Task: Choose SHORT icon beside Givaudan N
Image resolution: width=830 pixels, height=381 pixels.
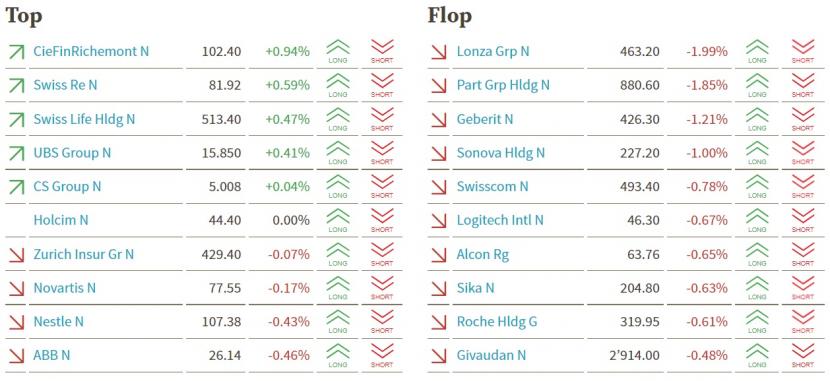Action: click(802, 355)
